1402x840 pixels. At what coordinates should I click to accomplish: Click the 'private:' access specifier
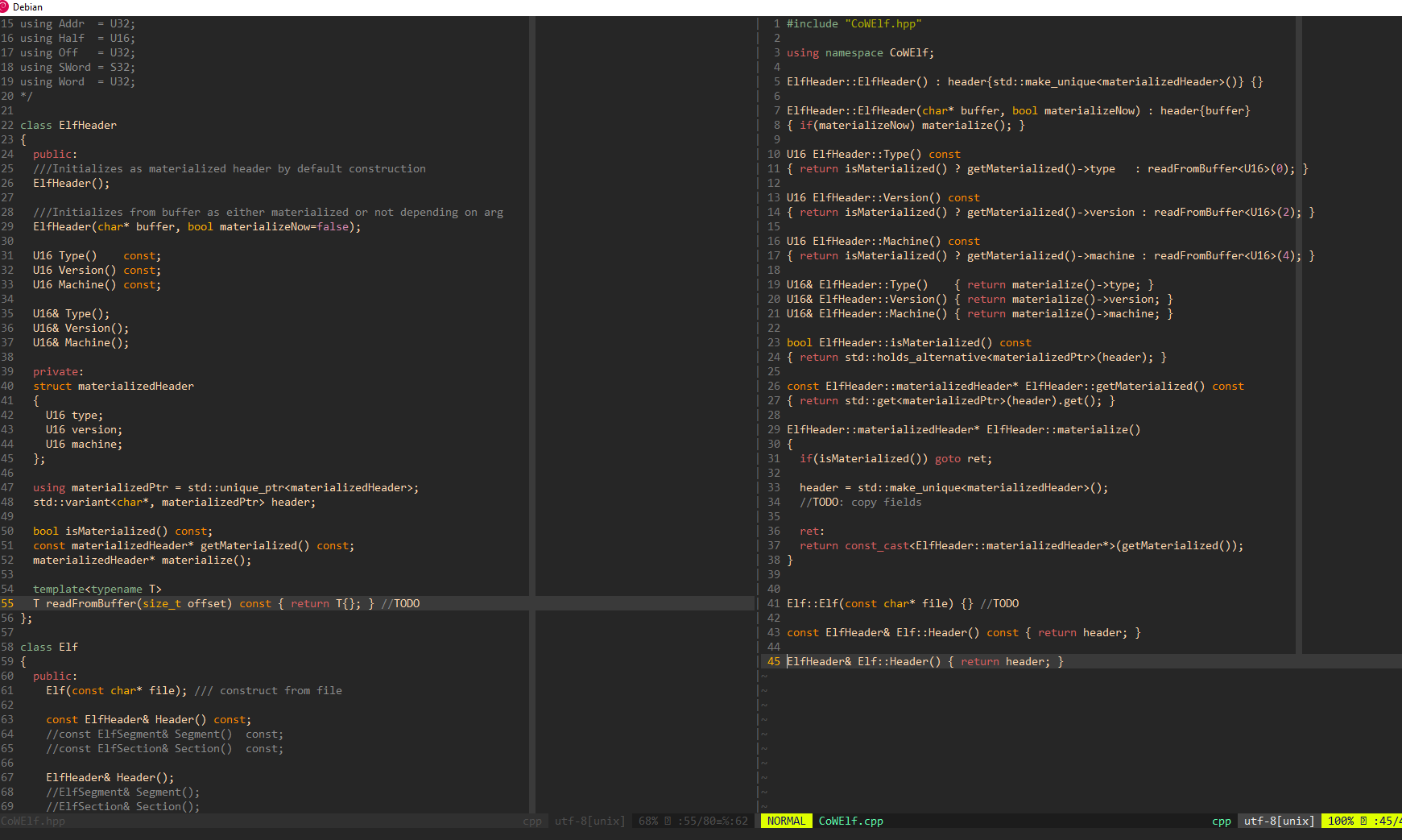[58, 371]
